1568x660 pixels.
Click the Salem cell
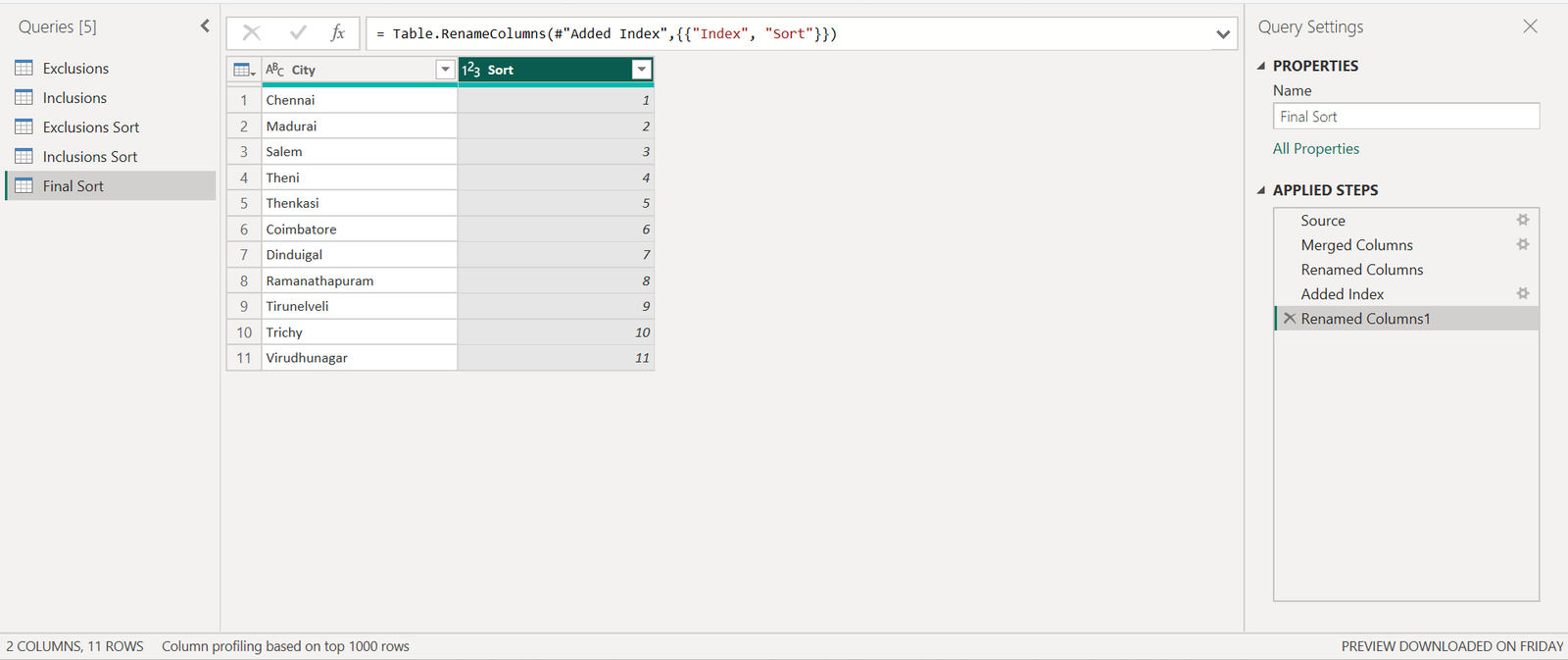click(359, 151)
